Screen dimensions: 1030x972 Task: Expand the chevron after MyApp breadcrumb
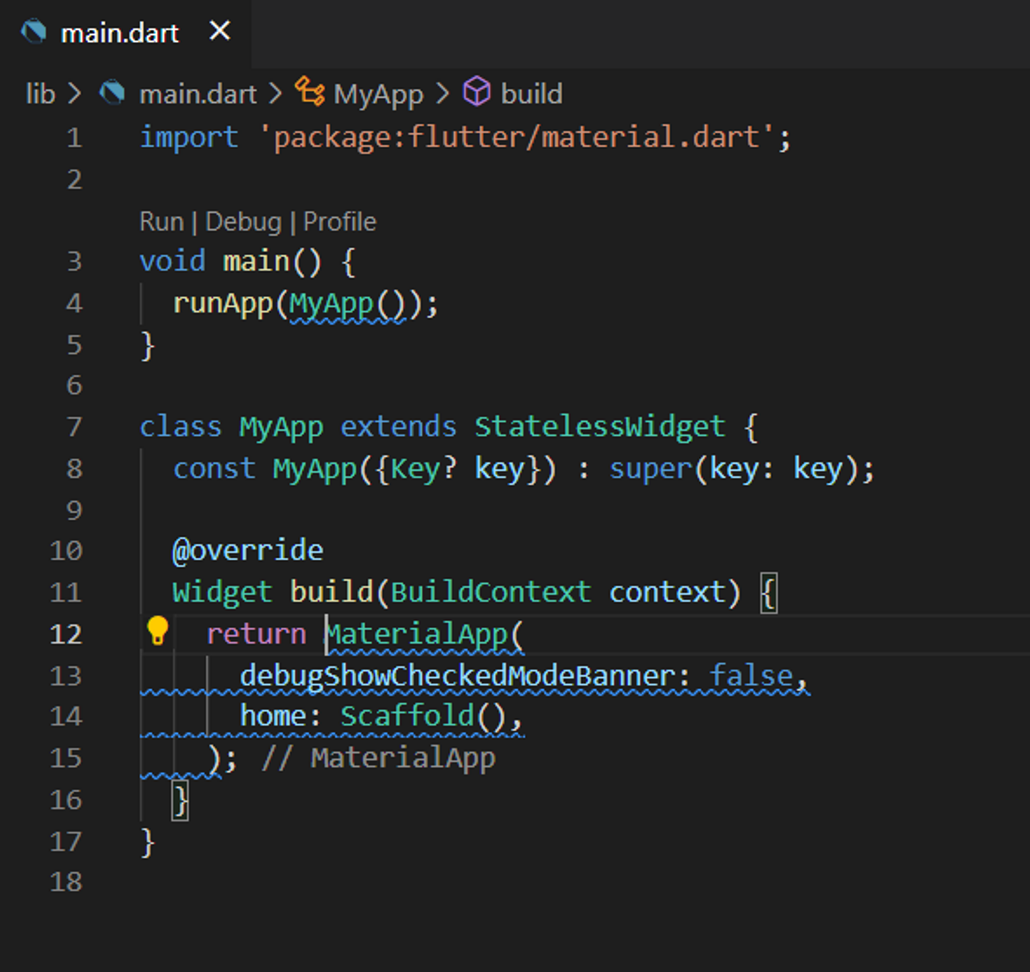click(x=443, y=94)
